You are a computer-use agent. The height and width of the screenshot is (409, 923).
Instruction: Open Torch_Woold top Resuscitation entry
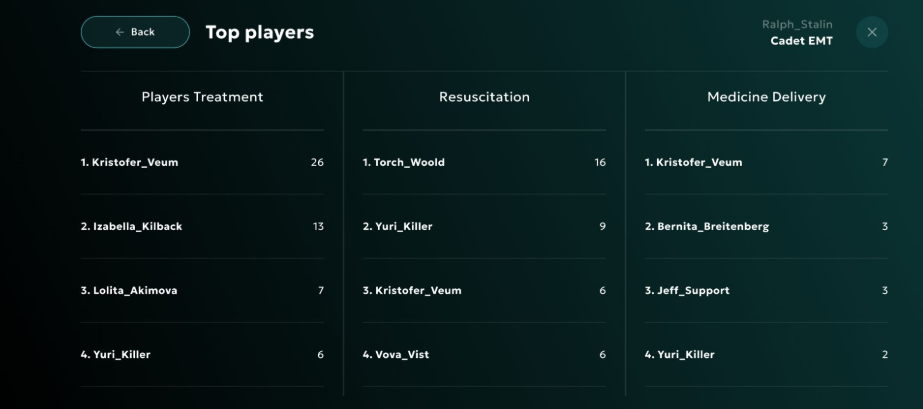click(x=484, y=162)
